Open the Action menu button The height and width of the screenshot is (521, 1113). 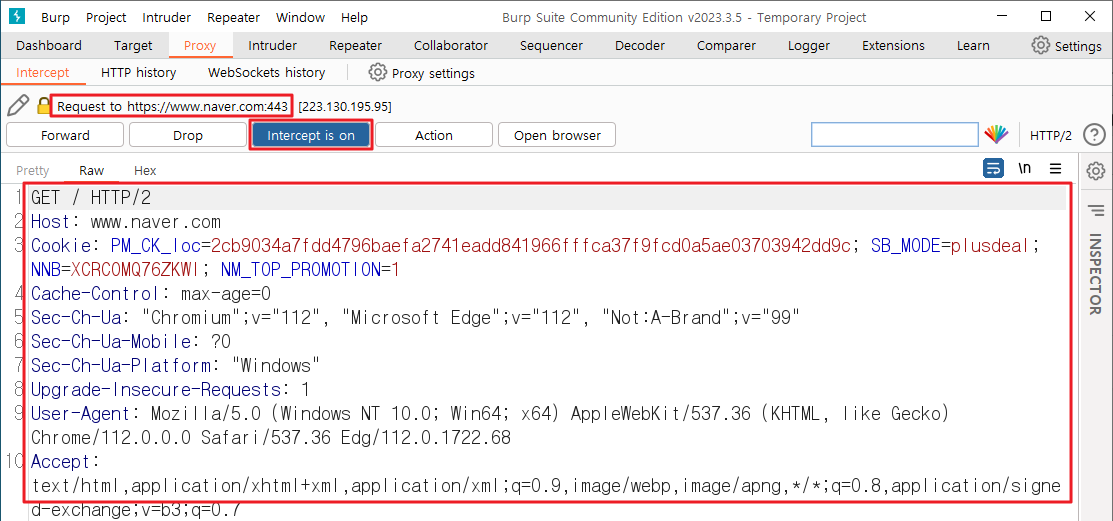pos(434,135)
